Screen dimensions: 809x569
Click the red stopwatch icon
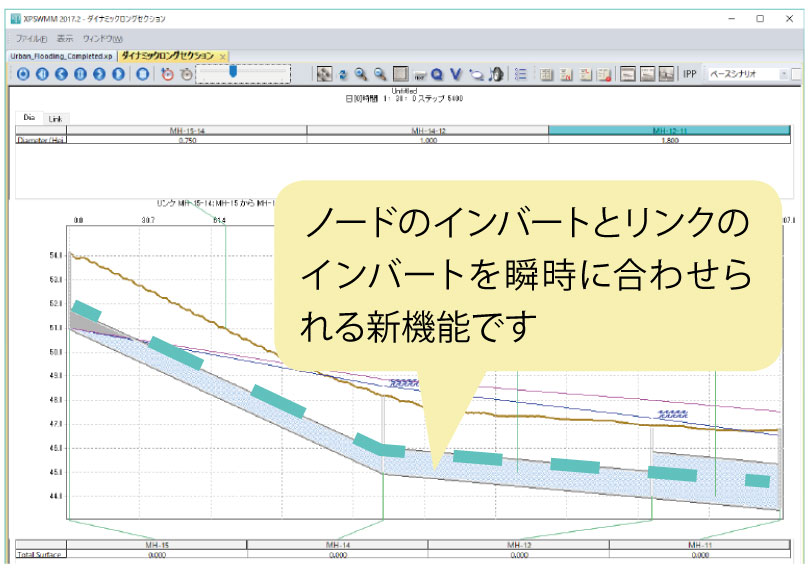coord(167,74)
